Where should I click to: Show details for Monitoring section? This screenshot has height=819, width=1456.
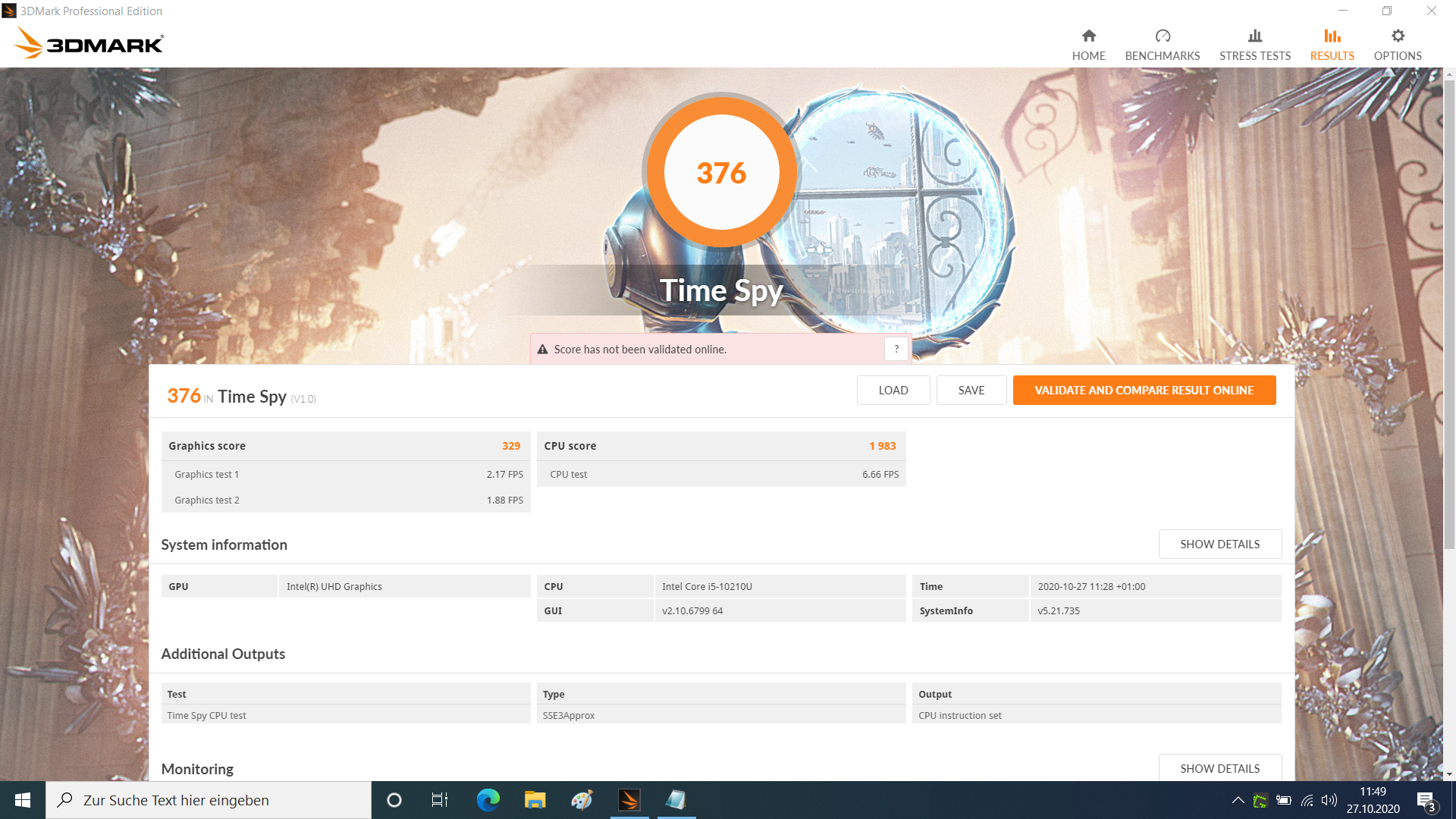pyautogui.click(x=1219, y=767)
